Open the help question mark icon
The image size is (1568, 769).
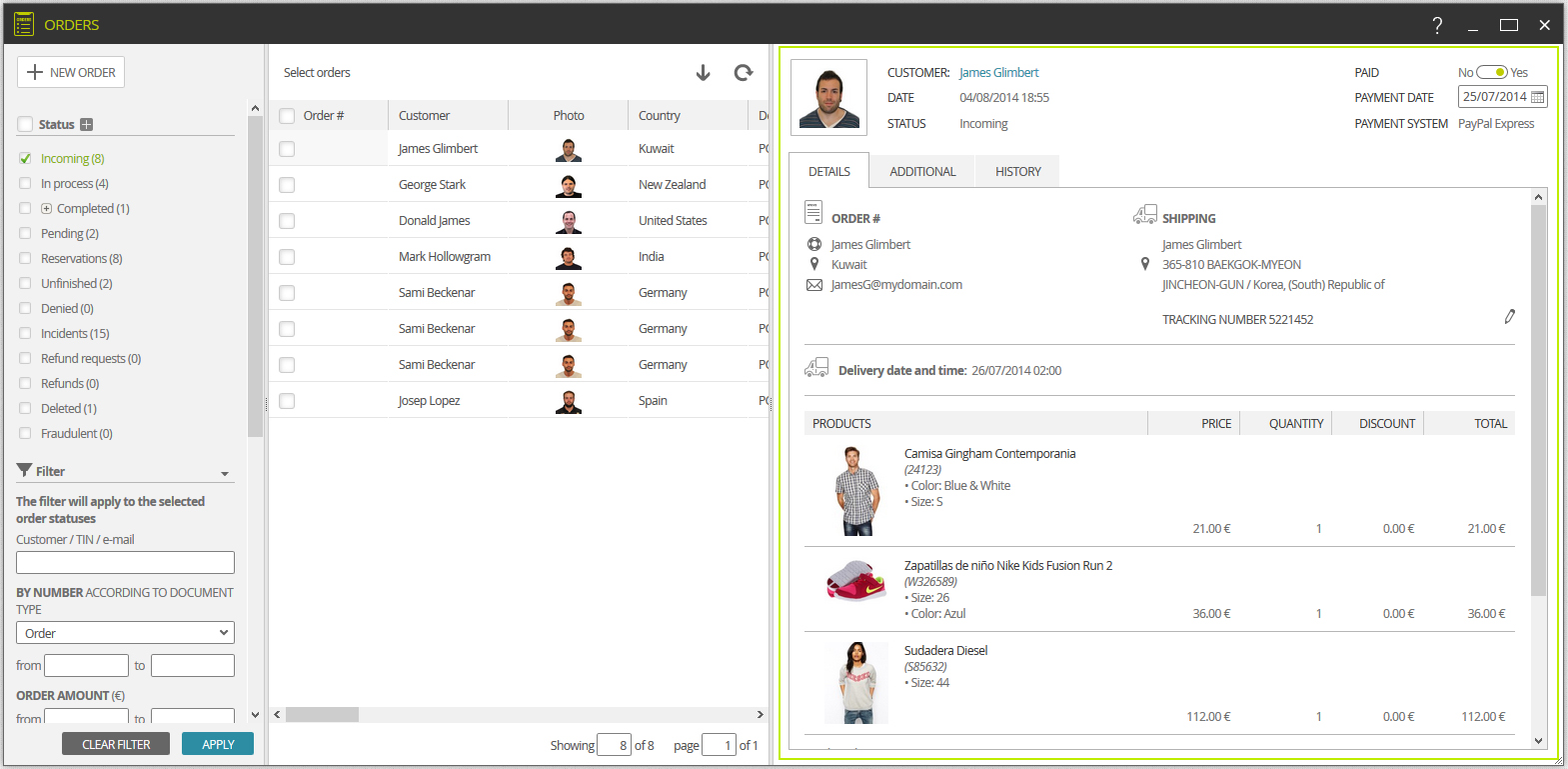coord(1437,25)
